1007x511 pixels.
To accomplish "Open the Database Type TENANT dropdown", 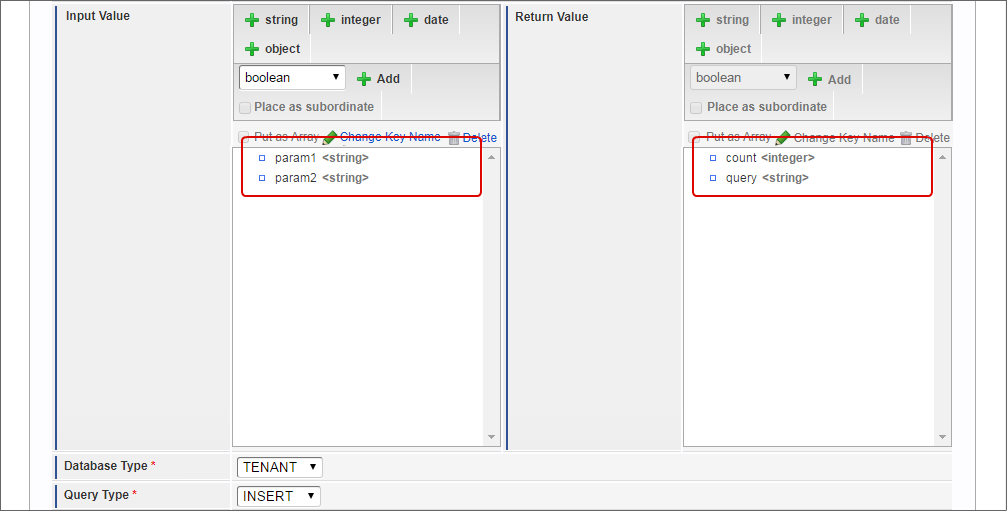I will tap(279, 467).
